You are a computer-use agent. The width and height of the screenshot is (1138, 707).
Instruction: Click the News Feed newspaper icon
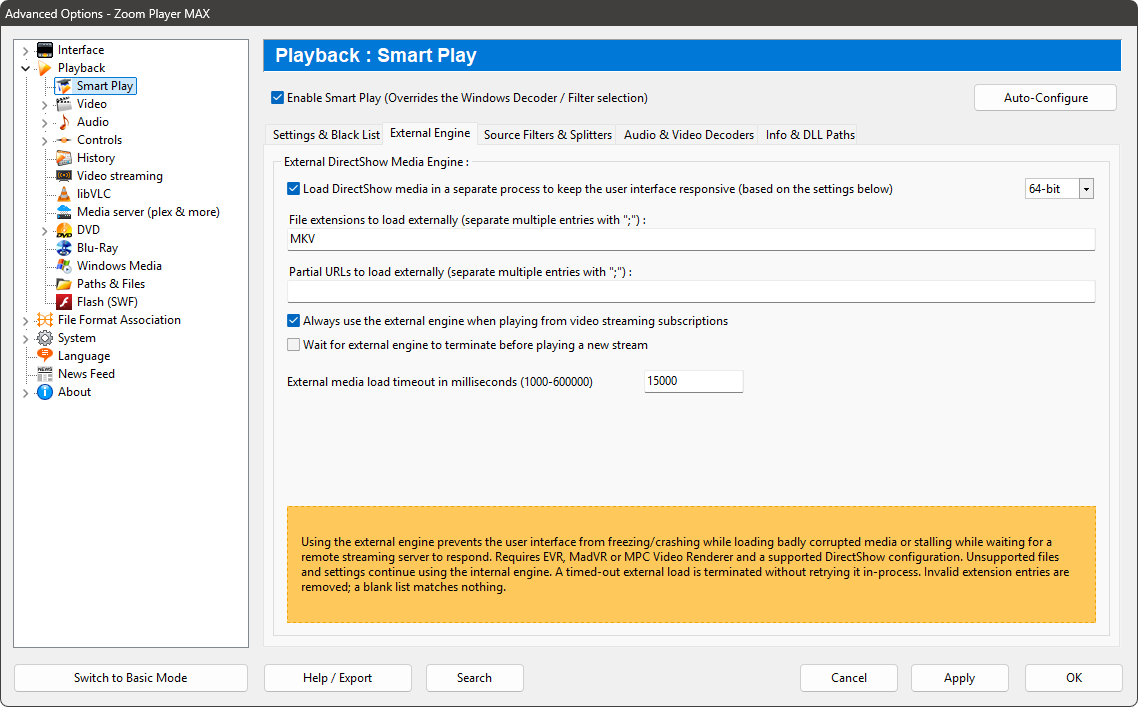(x=45, y=374)
